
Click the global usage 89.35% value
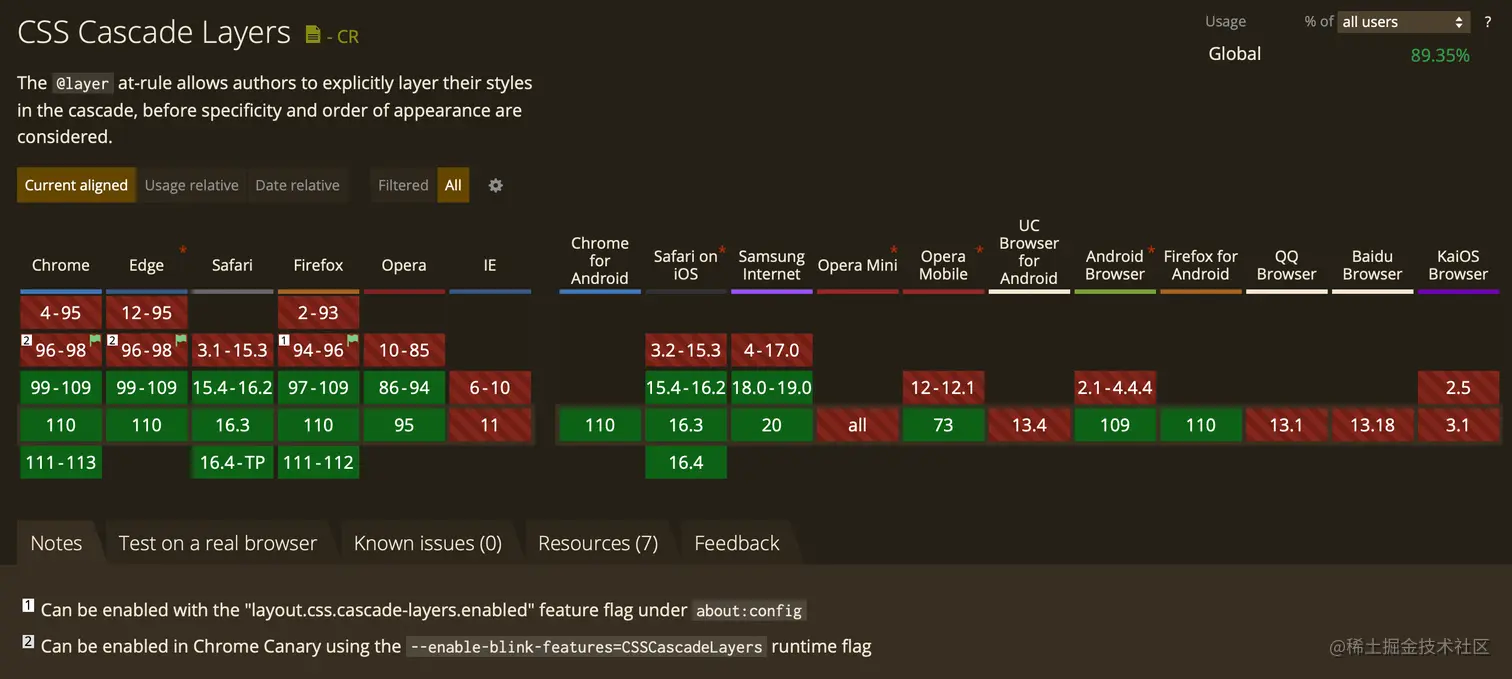point(1440,55)
